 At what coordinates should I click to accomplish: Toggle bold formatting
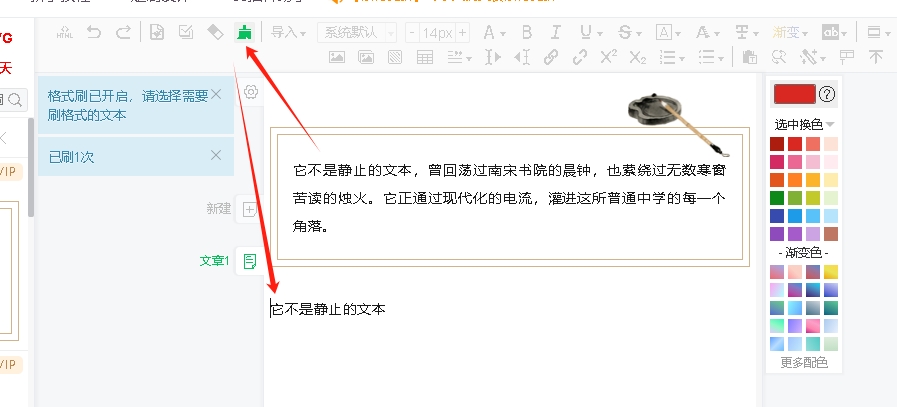pyautogui.click(x=528, y=32)
